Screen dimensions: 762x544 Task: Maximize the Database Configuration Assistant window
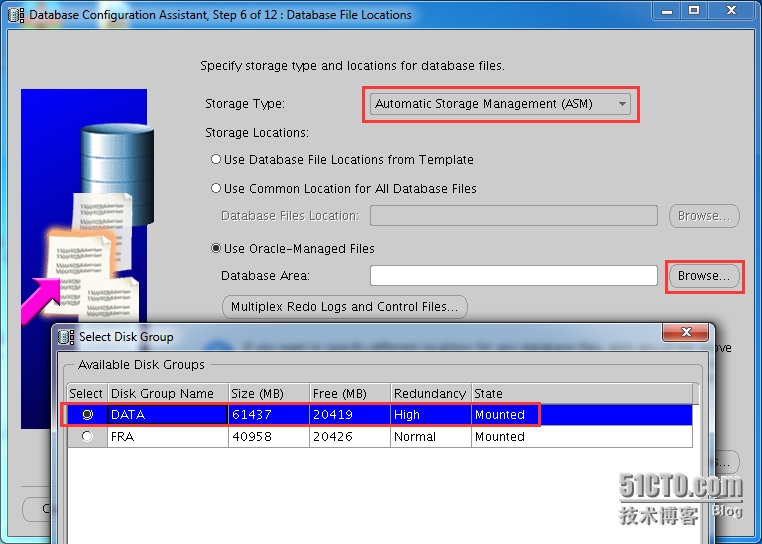694,11
